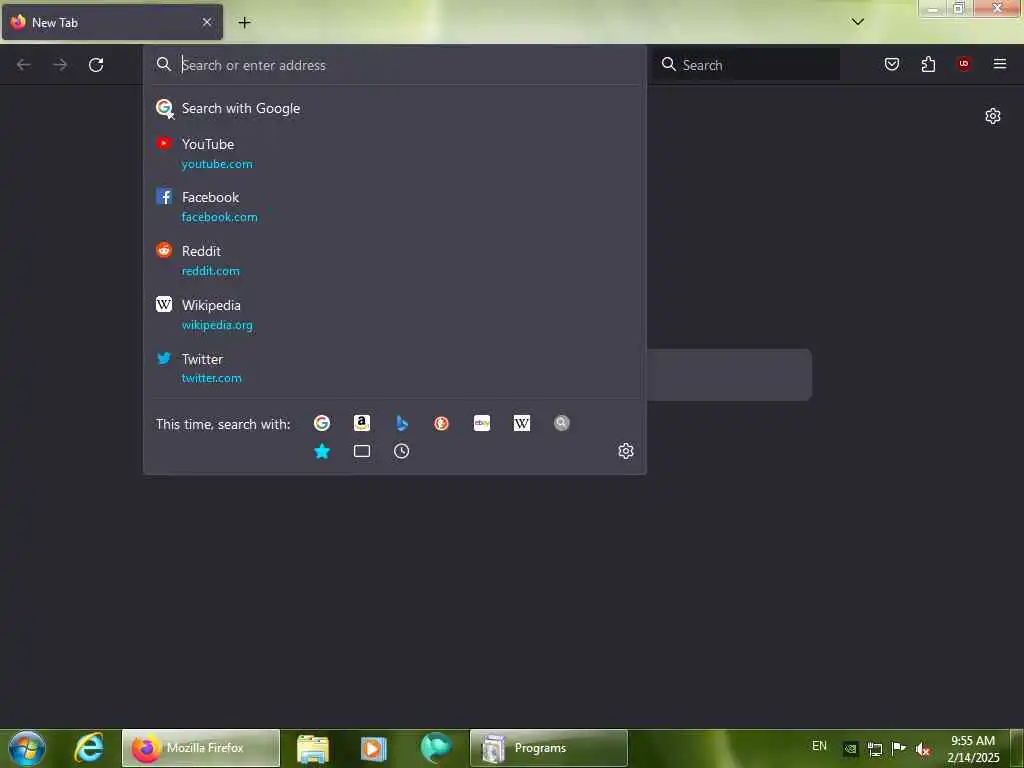Click the wikipedia.org URL
Viewport: 1024px width, 768px height.
217,325
